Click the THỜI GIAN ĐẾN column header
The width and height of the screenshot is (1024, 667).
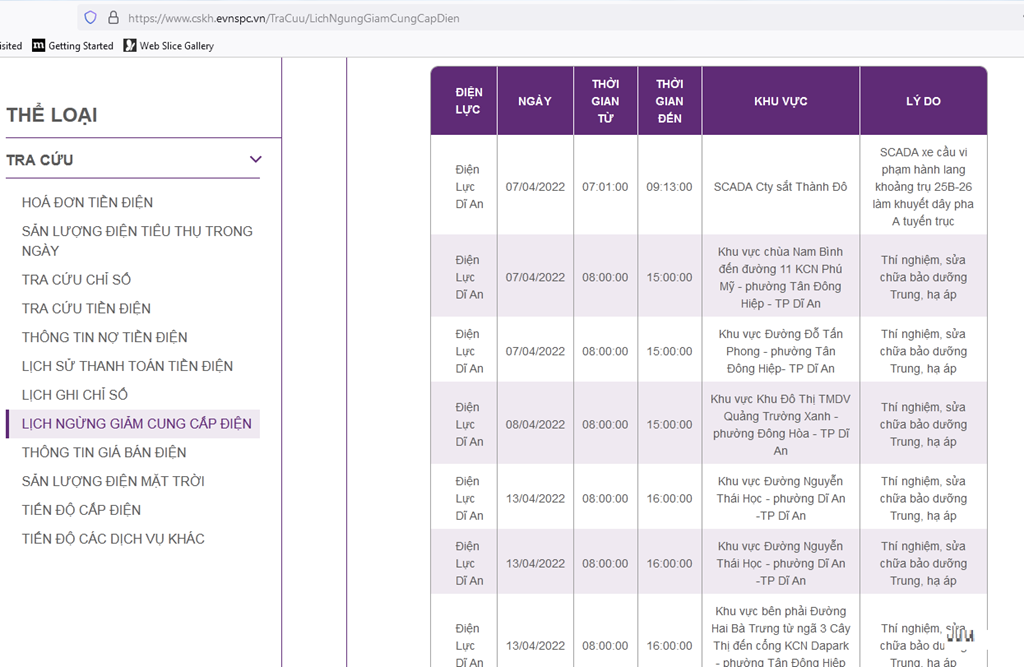(669, 101)
